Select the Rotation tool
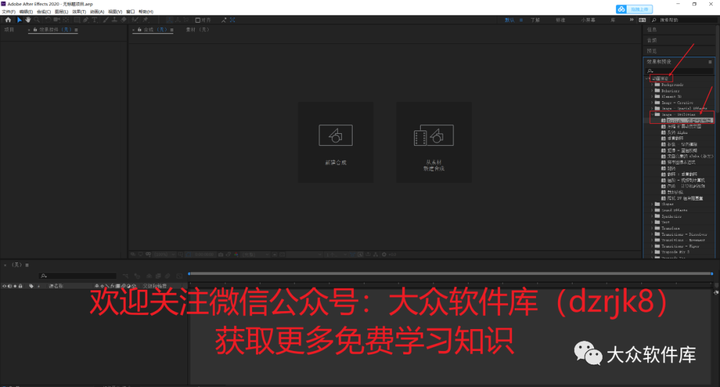Image resolution: width=720 pixels, height=387 pixels. click(x=48, y=20)
